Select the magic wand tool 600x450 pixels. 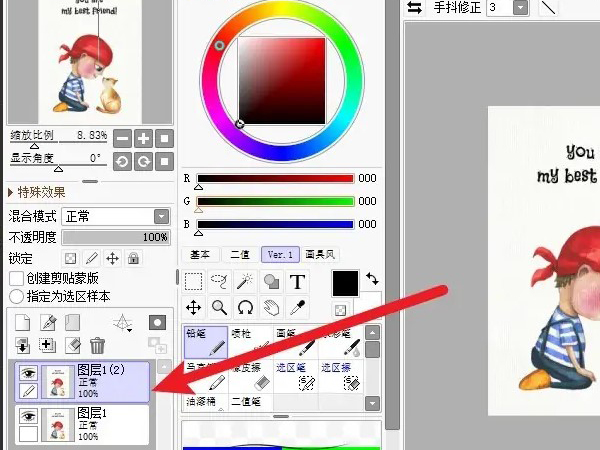[245, 282]
